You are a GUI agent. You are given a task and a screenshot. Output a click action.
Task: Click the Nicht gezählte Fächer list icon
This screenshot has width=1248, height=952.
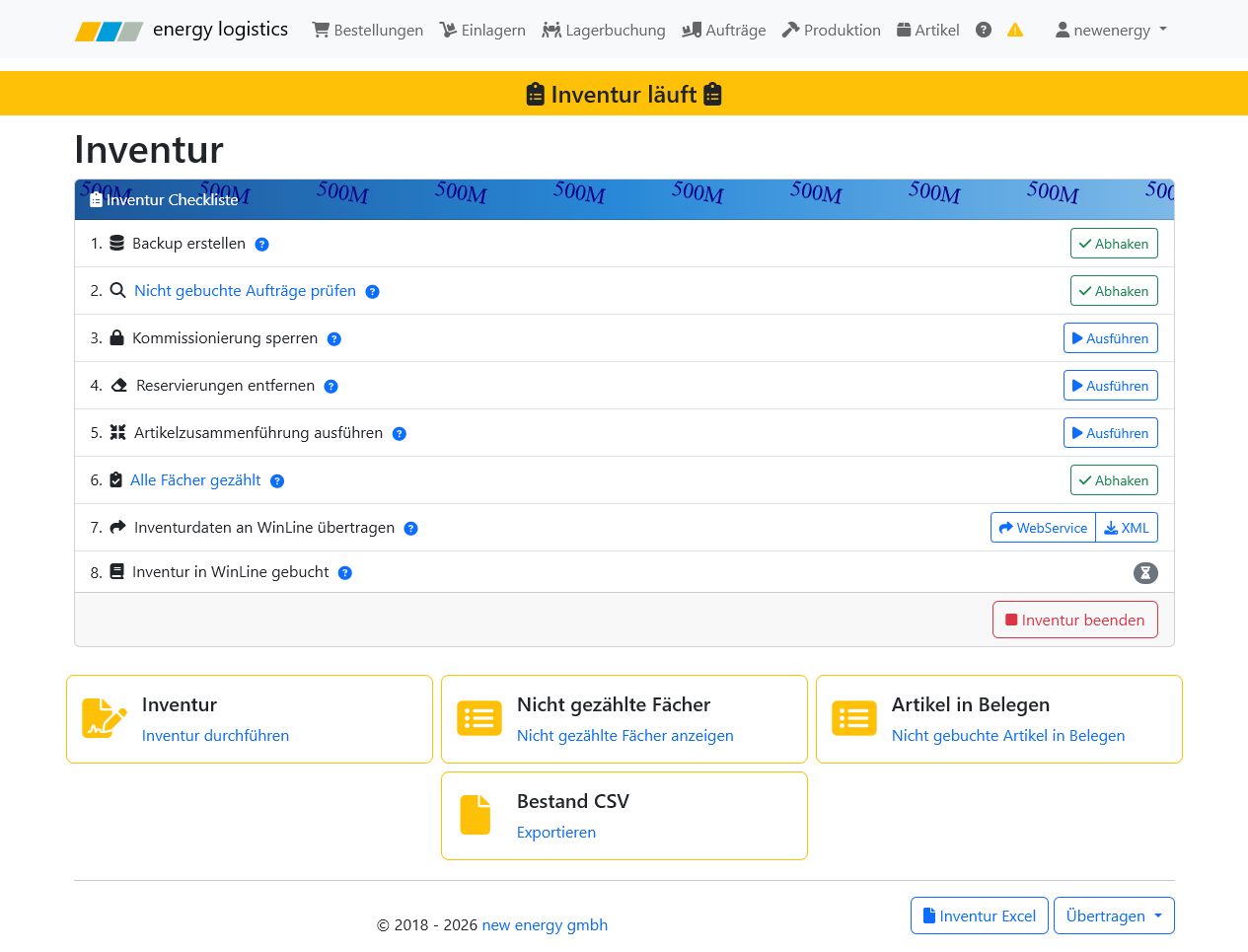click(479, 718)
